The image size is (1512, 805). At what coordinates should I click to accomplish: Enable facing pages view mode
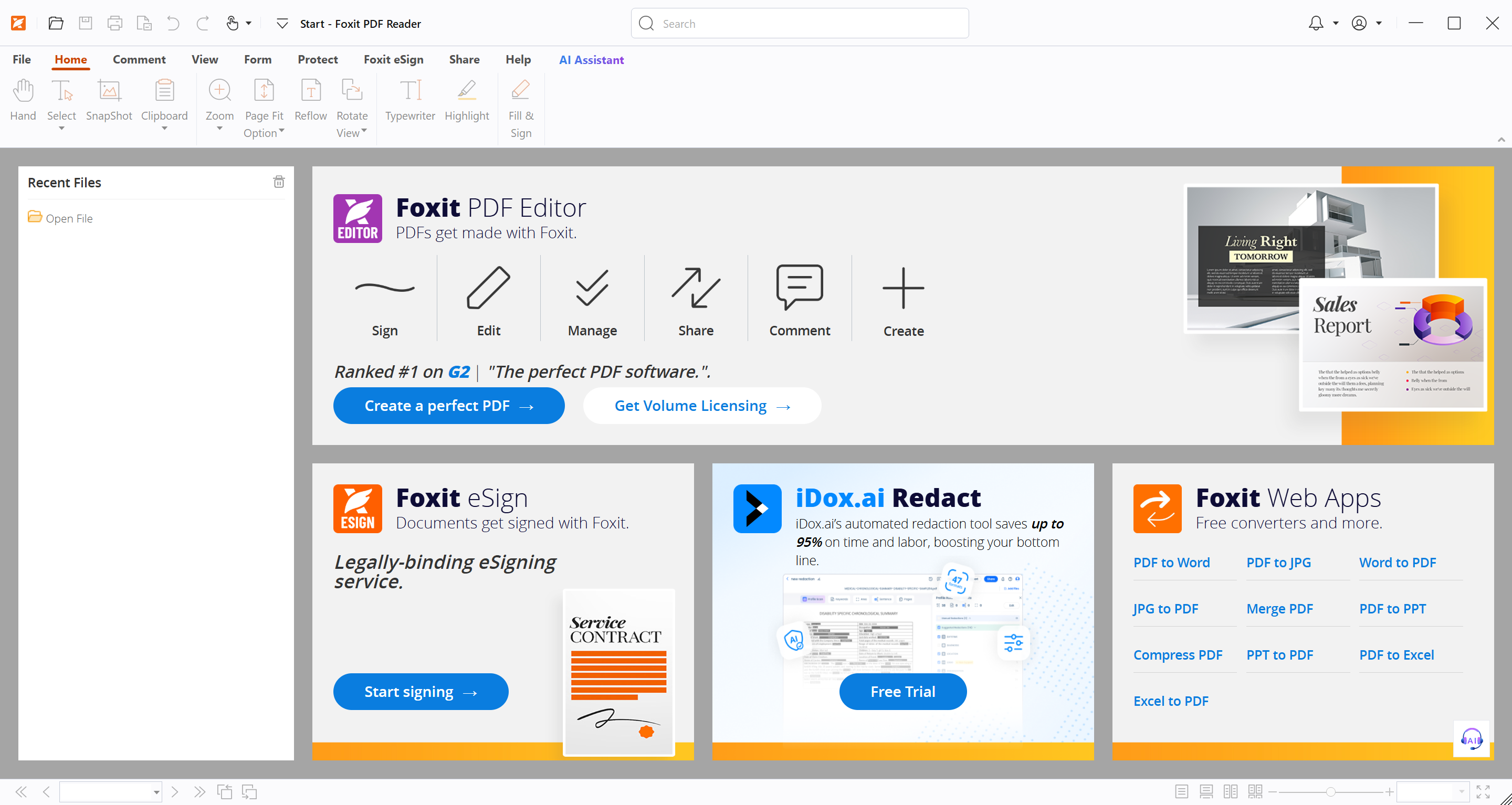click(x=1230, y=792)
